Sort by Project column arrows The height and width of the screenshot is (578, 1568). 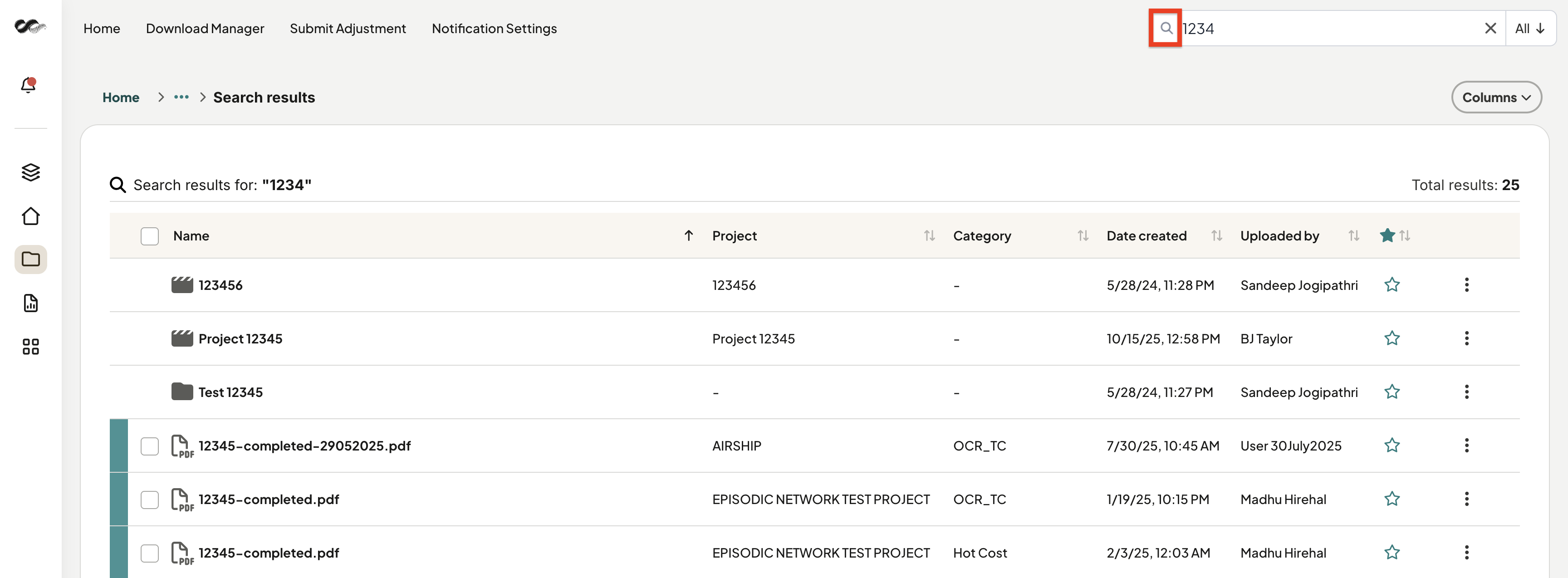coord(929,235)
